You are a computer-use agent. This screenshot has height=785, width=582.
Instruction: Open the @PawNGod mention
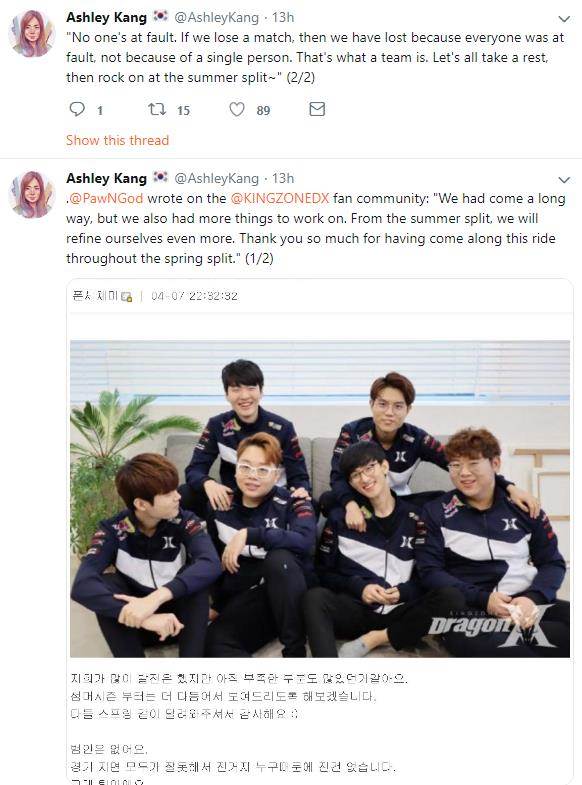point(106,198)
